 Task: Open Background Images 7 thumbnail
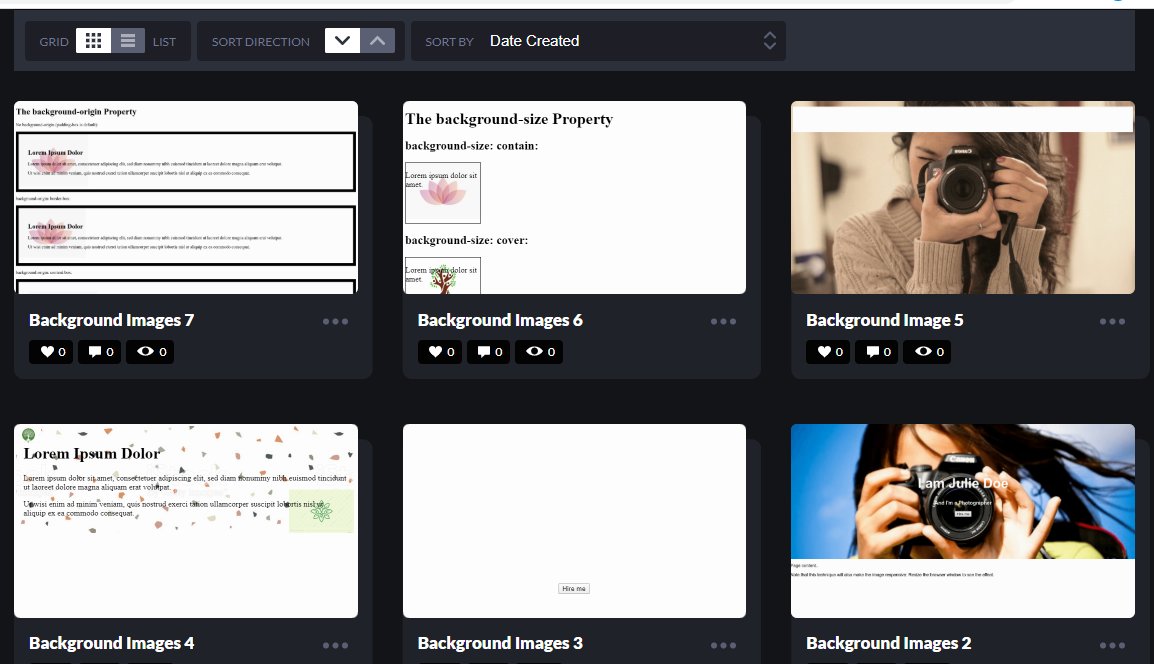point(186,197)
